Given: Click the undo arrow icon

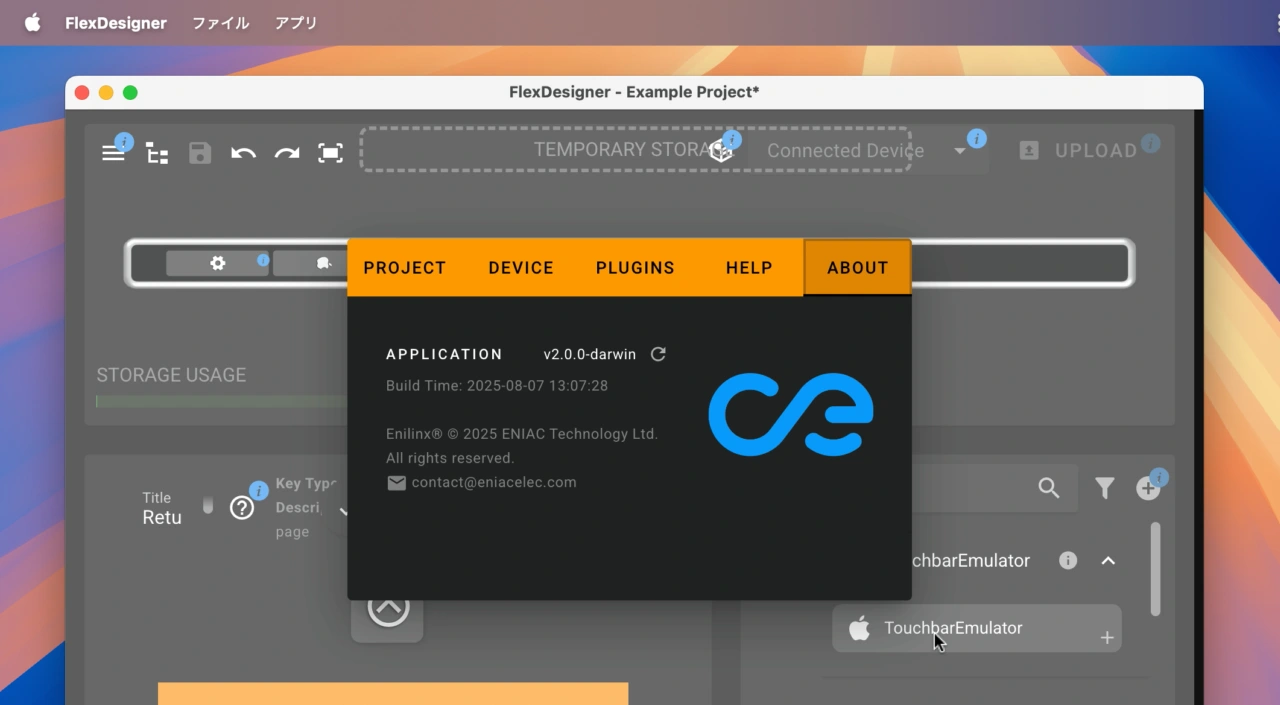Looking at the screenshot, I should [243, 152].
